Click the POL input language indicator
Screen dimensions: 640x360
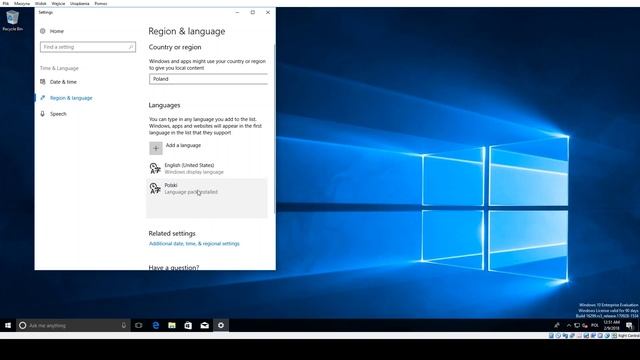(x=595, y=325)
